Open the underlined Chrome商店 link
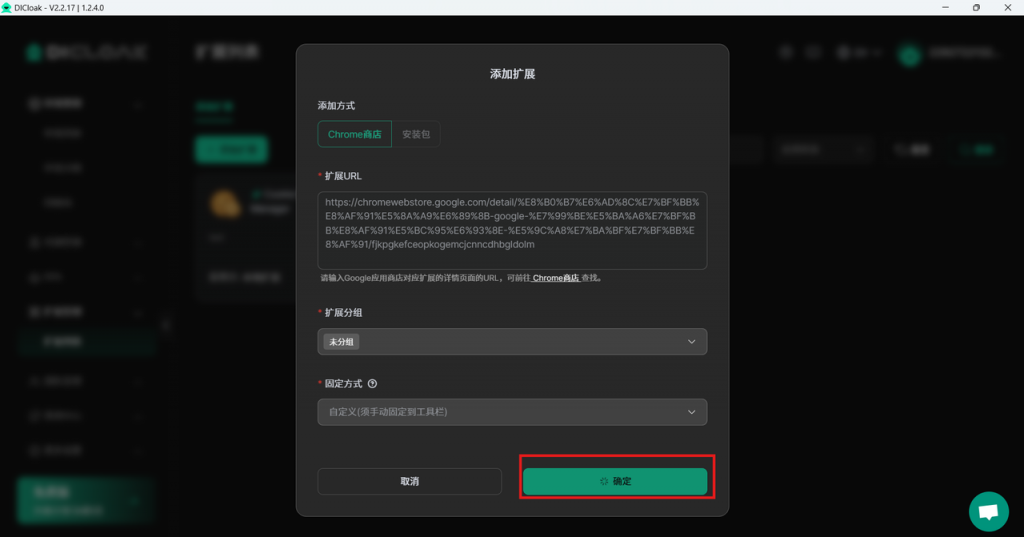 click(556, 278)
